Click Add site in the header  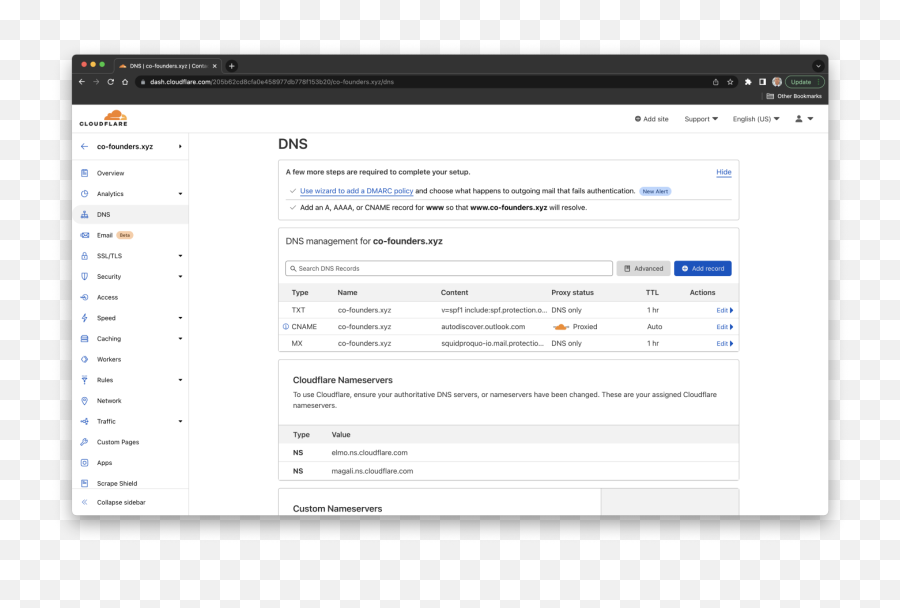click(x=651, y=119)
